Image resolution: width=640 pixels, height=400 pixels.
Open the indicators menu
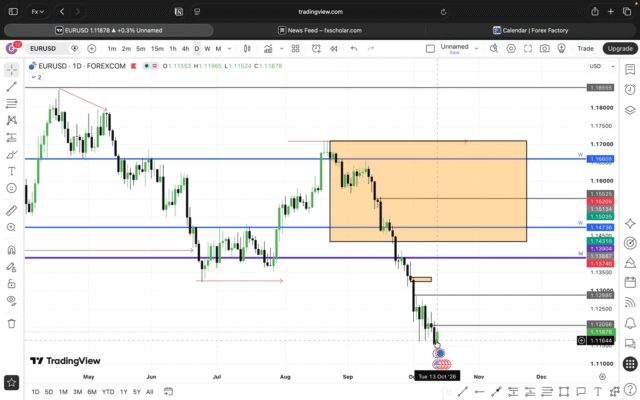pyautogui.click(x=268, y=49)
